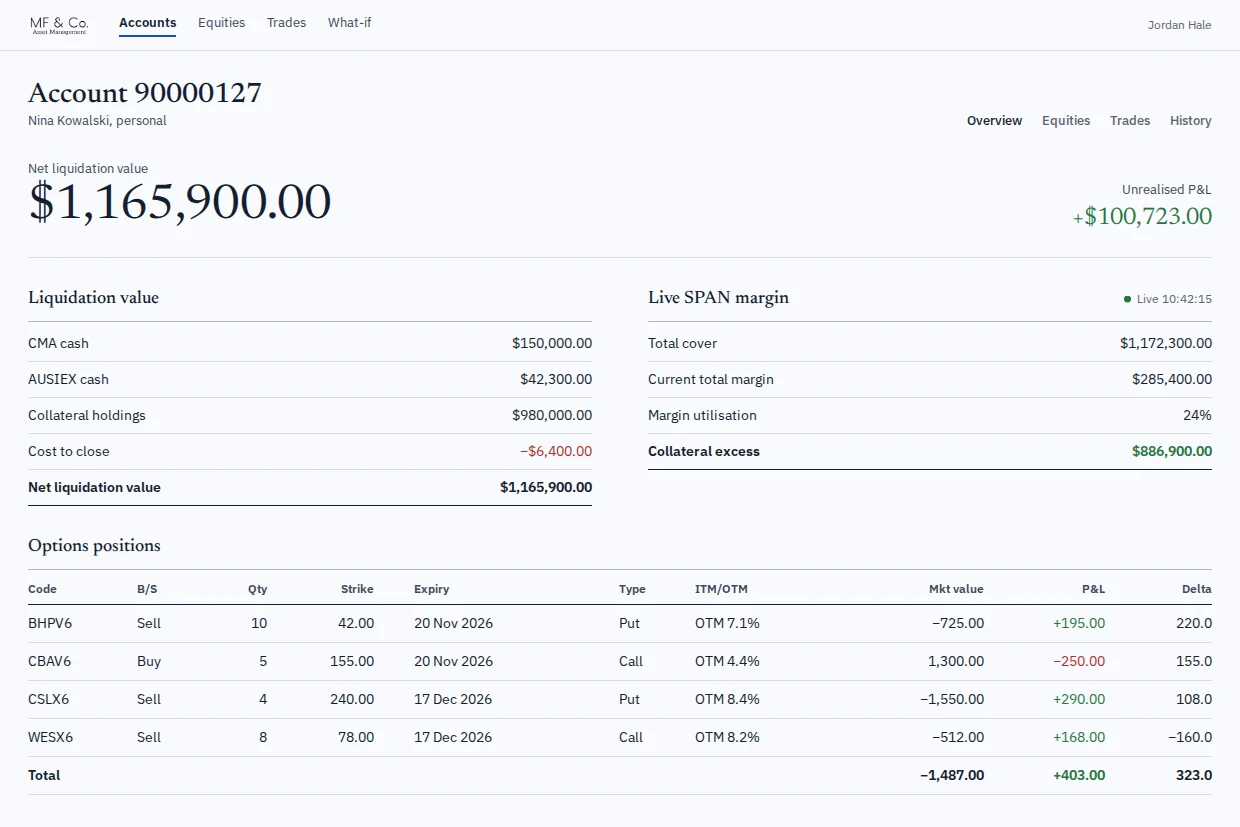Click the 78.00 strike in WESX6 row
Viewport: 1240px width, 827px height.
tap(356, 737)
